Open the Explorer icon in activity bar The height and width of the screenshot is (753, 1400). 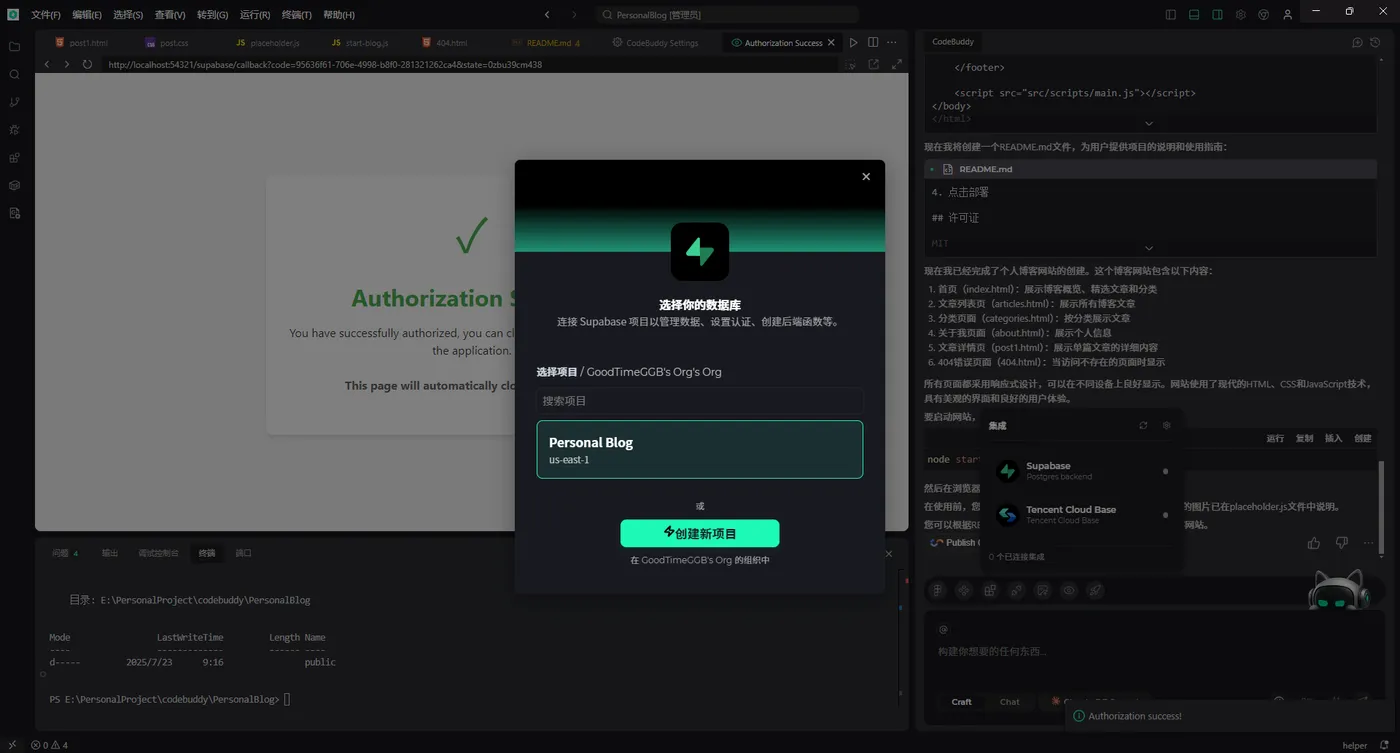point(14,47)
